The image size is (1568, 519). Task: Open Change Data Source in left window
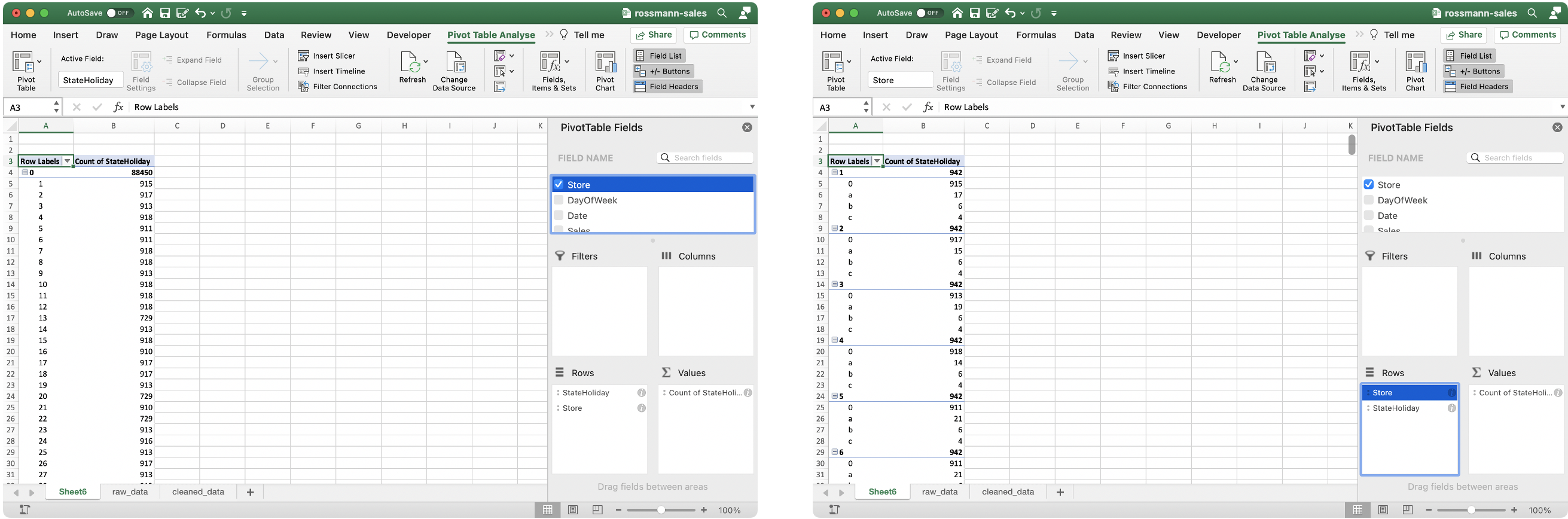[454, 71]
